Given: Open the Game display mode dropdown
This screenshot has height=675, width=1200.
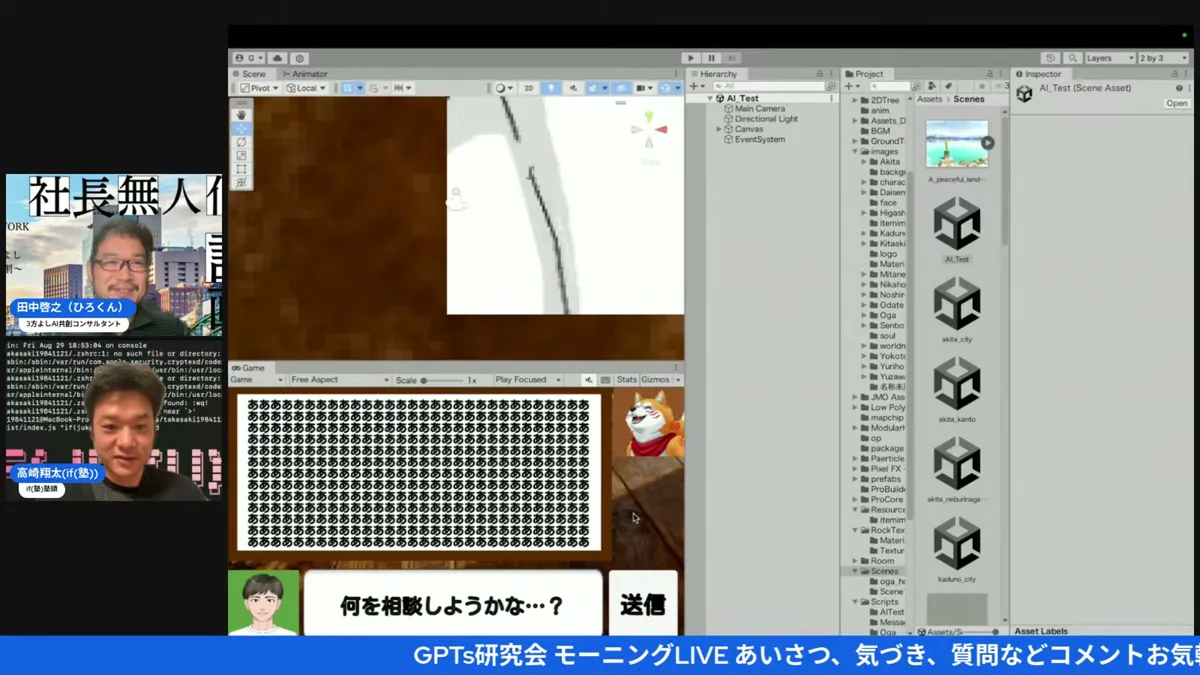Looking at the screenshot, I should (257, 380).
